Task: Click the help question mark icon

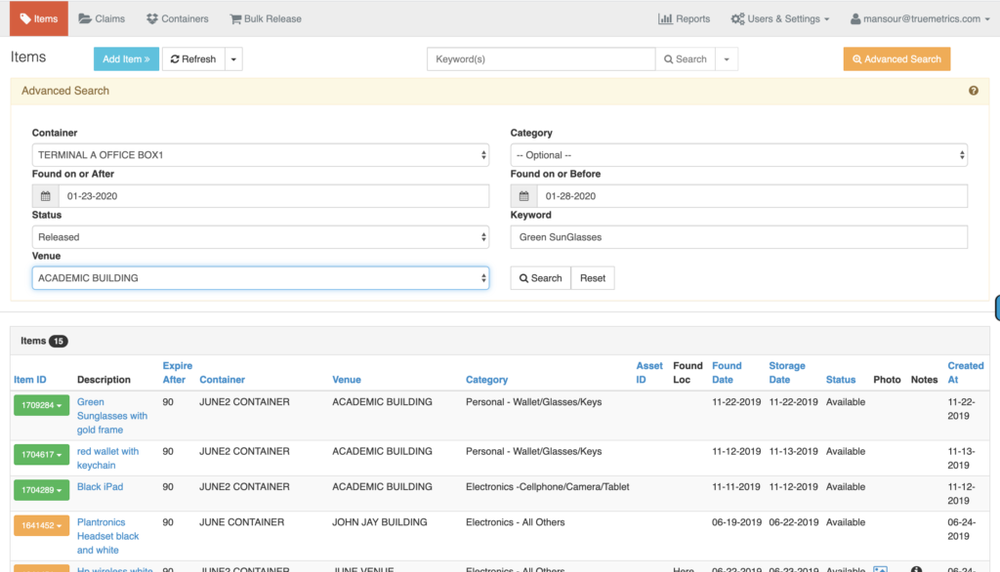Action: [x=973, y=91]
